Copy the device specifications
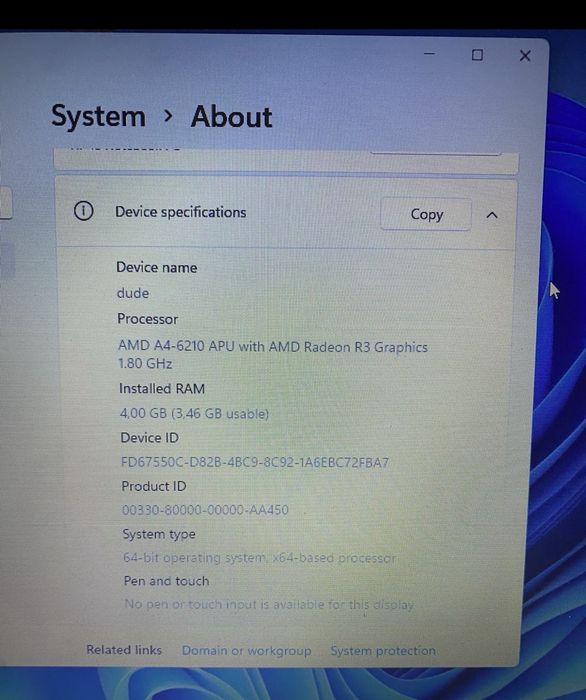Viewport: 586px width, 700px height. click(426, 215)
